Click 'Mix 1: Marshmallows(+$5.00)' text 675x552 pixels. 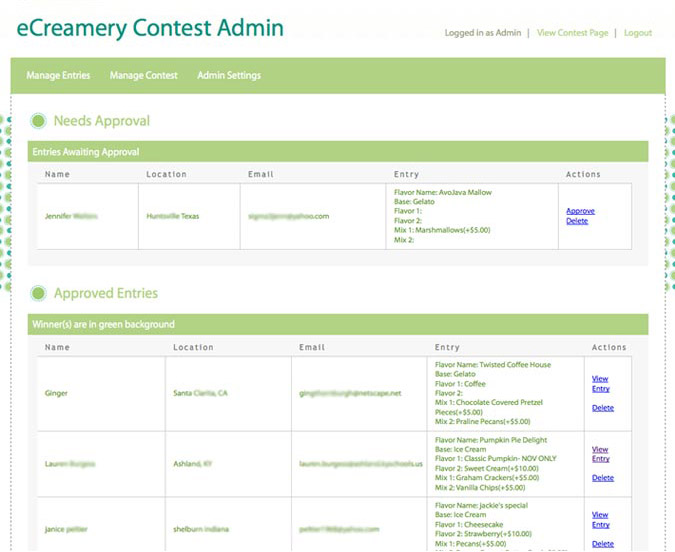442,230
